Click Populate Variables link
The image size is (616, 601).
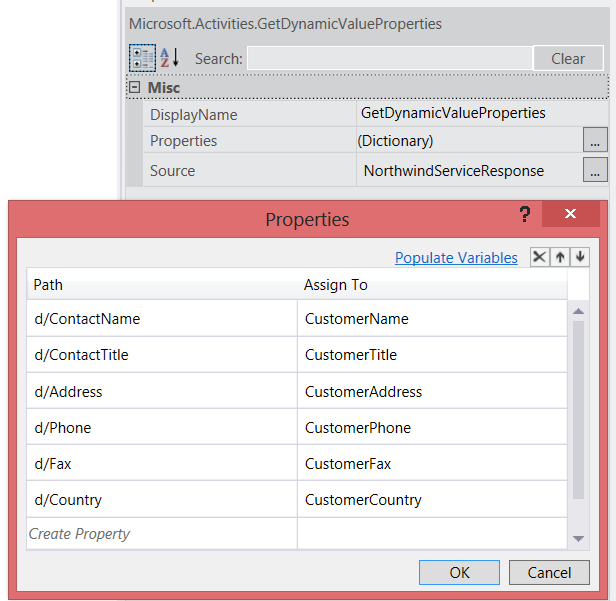[x=456, y=258]
